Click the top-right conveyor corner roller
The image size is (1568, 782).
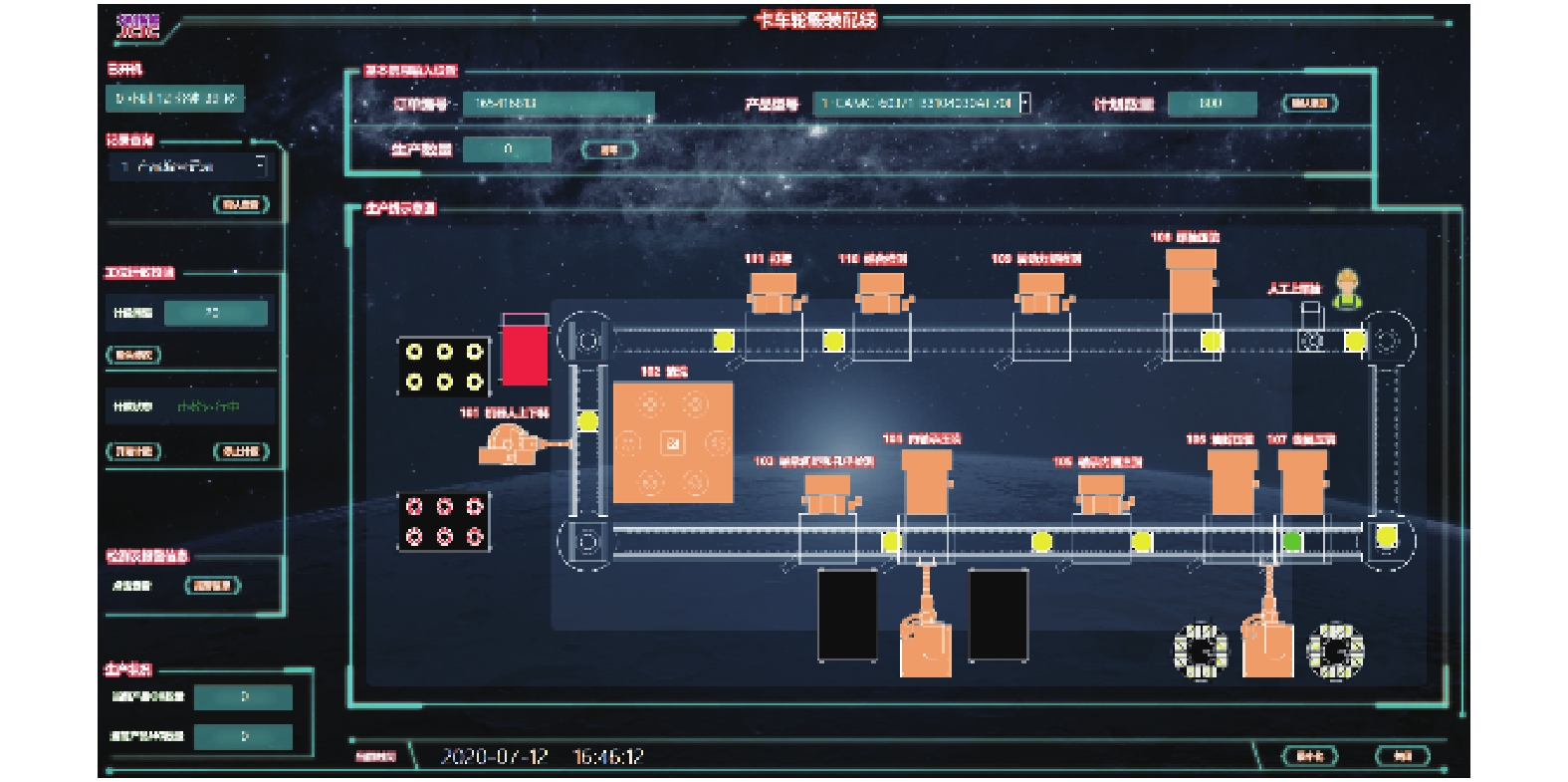[1388, 342]
